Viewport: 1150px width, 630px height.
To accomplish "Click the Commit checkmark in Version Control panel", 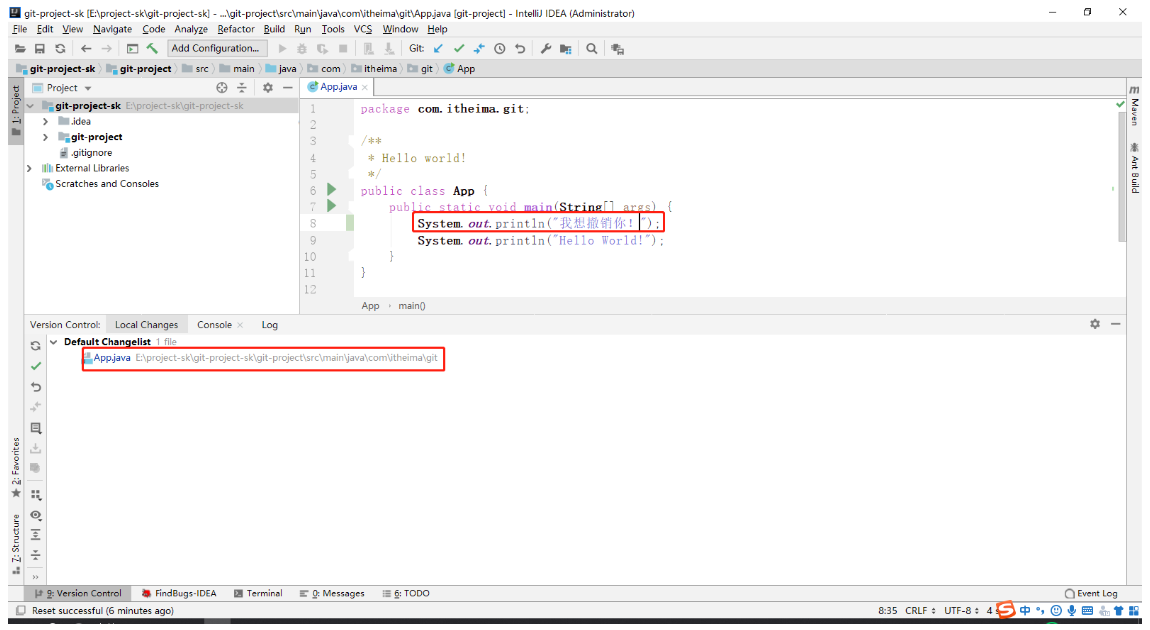I will point(35,366).
